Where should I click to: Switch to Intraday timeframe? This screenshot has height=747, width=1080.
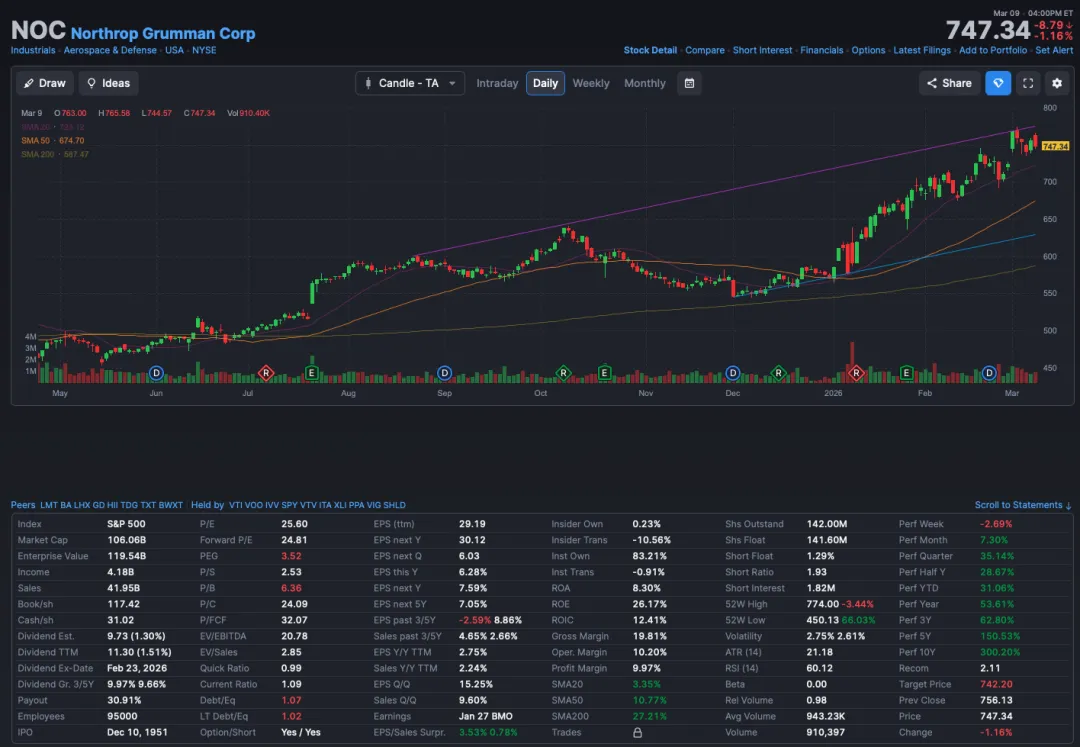tap(497, 83)
